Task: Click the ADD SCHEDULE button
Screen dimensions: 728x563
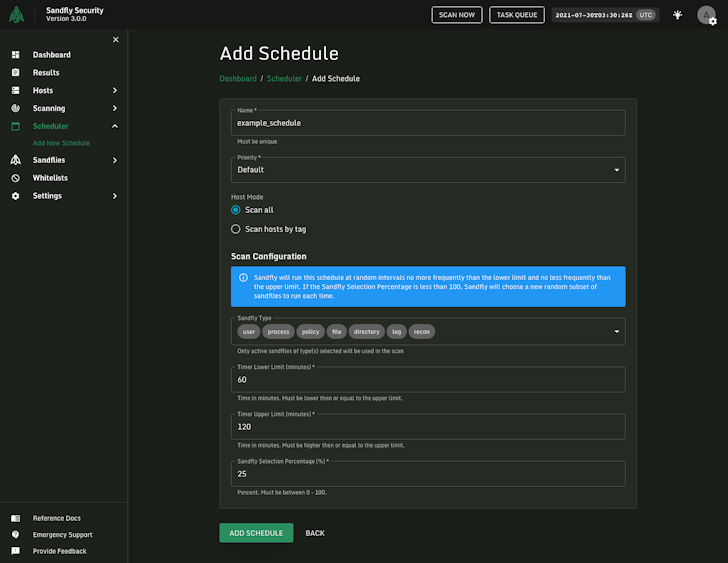Action: coord(256,533)
